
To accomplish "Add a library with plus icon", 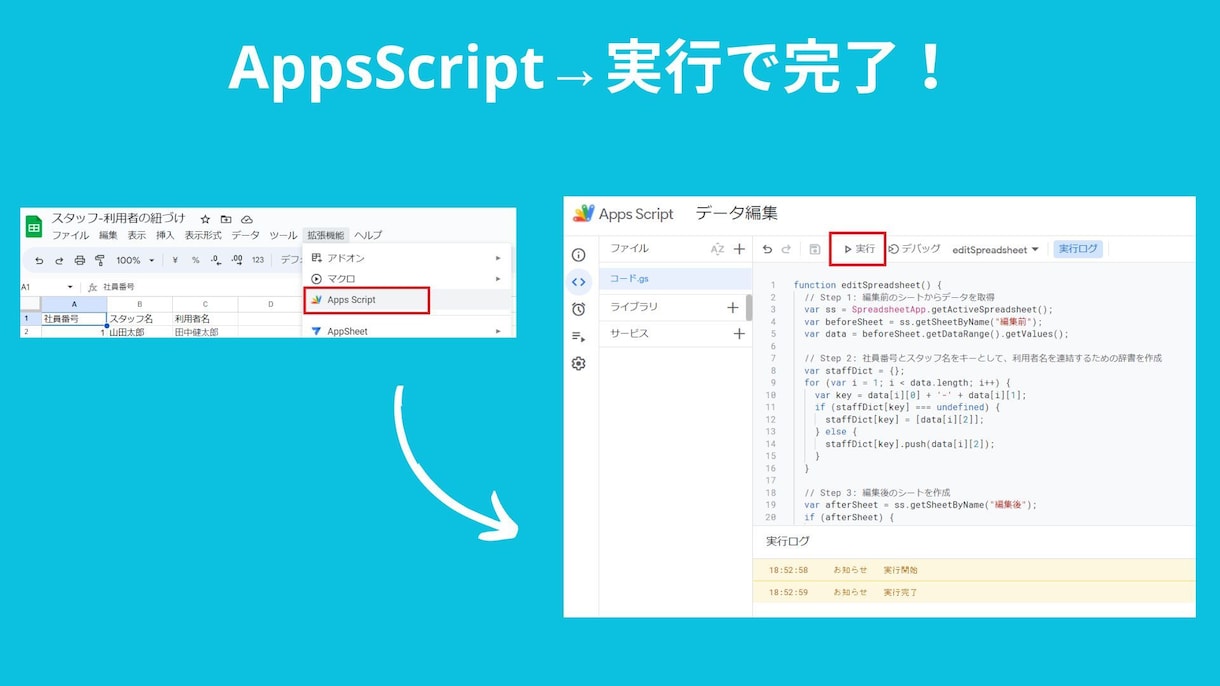I will pyautogui.click(x=732, y=307).
